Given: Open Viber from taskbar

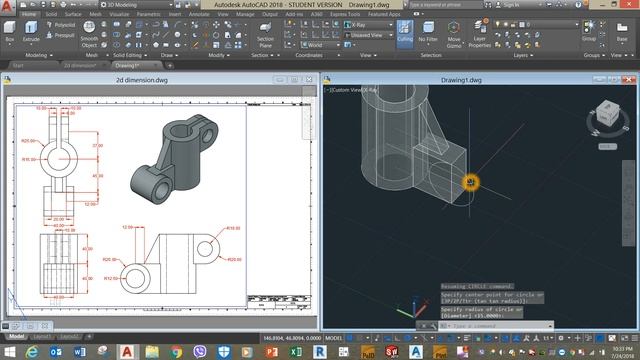Looking at the screenshot, I should [x=200, y=352].
